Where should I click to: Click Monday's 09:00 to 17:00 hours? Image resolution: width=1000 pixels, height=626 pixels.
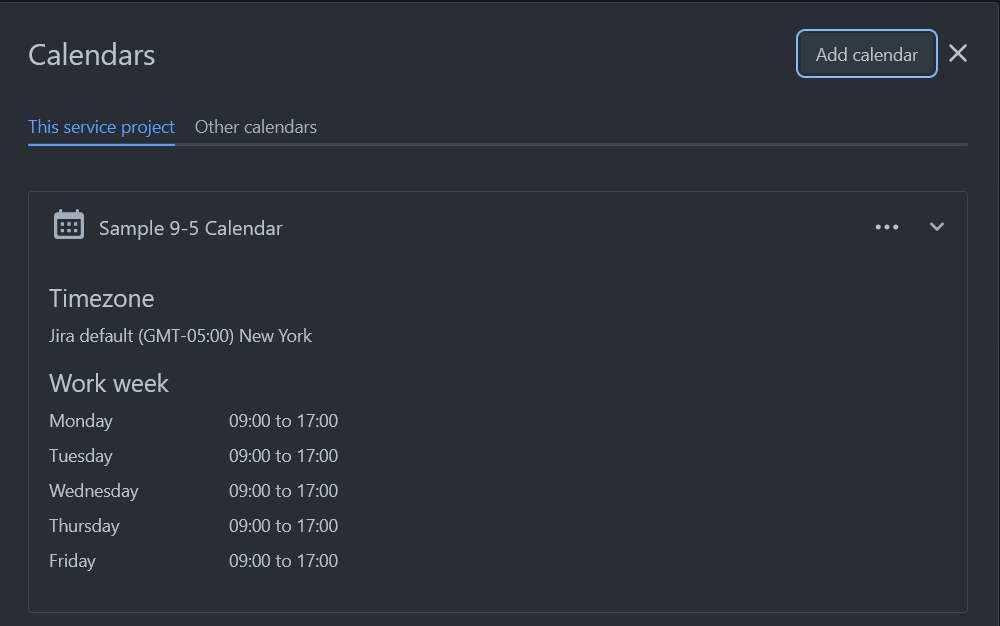pos(283,421)
